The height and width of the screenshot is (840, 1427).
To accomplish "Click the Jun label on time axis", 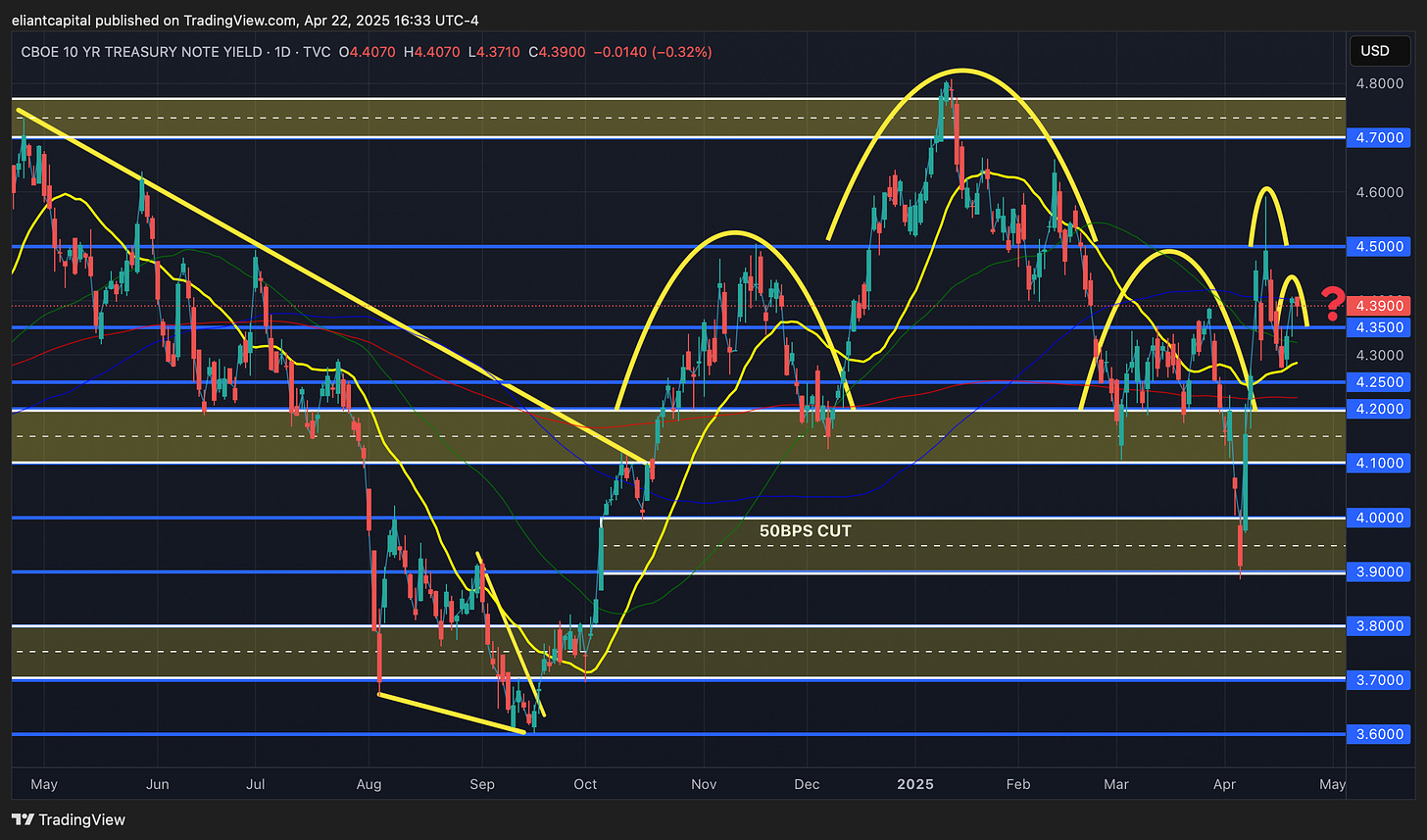I will click(158, 784).
